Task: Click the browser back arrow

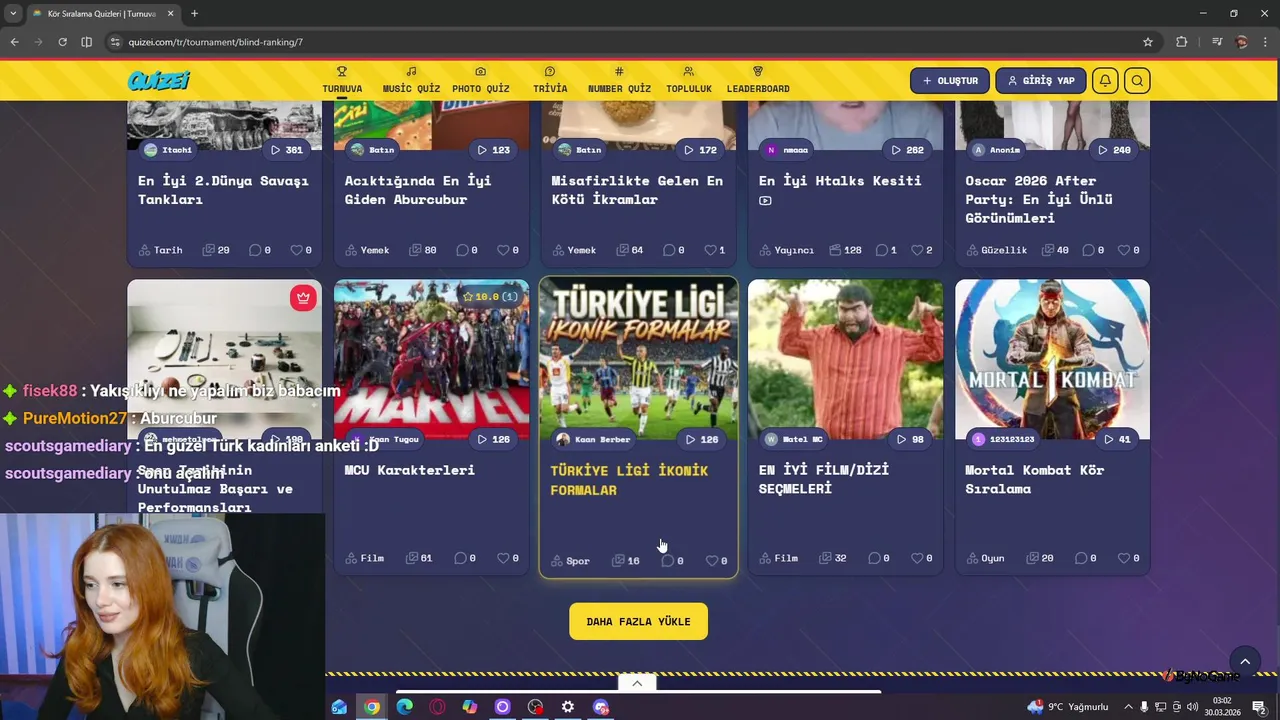Action: [x=14, y=42]
